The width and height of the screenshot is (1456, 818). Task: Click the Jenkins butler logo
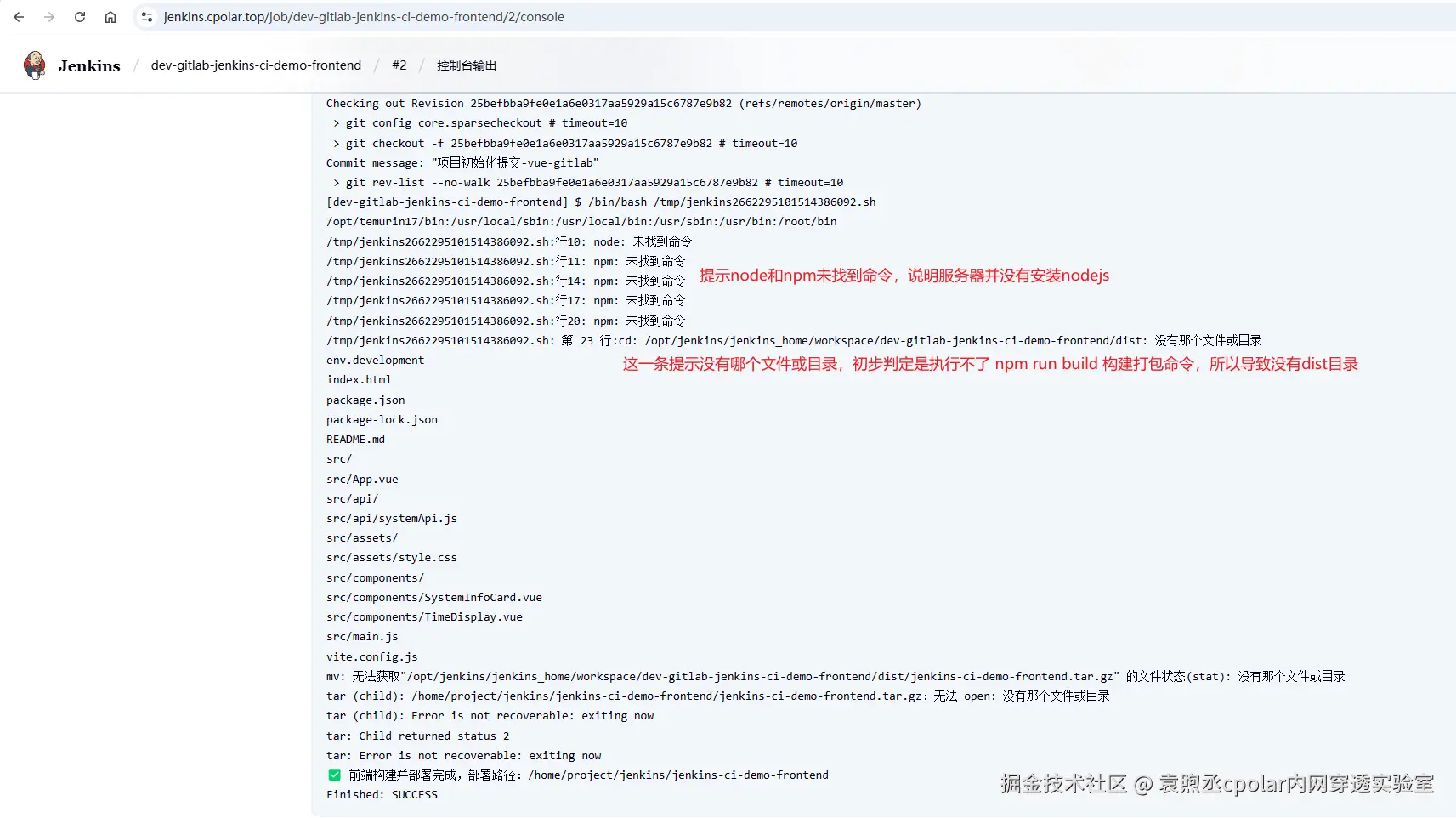35,65
